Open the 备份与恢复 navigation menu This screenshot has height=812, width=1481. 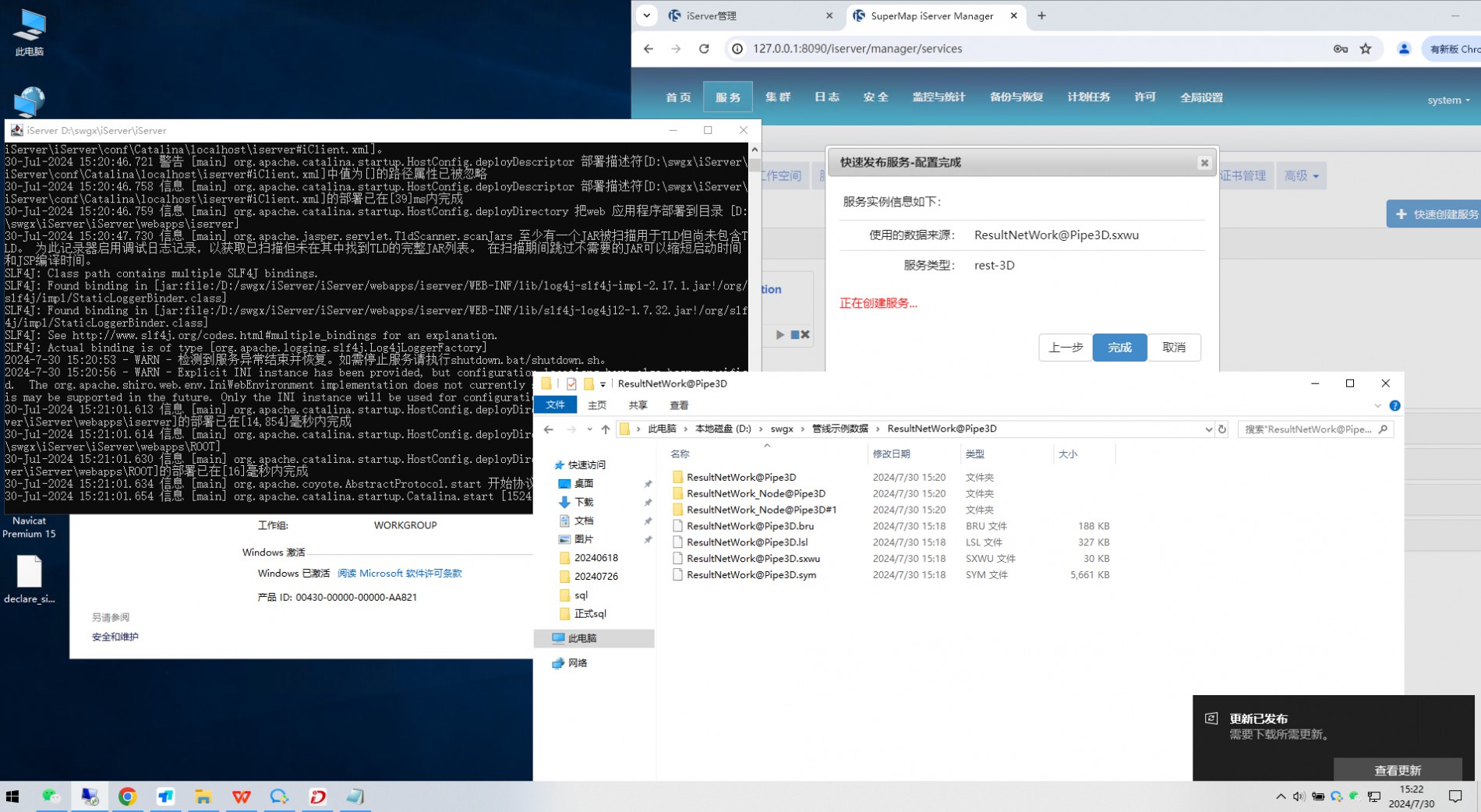(1016, 97)
